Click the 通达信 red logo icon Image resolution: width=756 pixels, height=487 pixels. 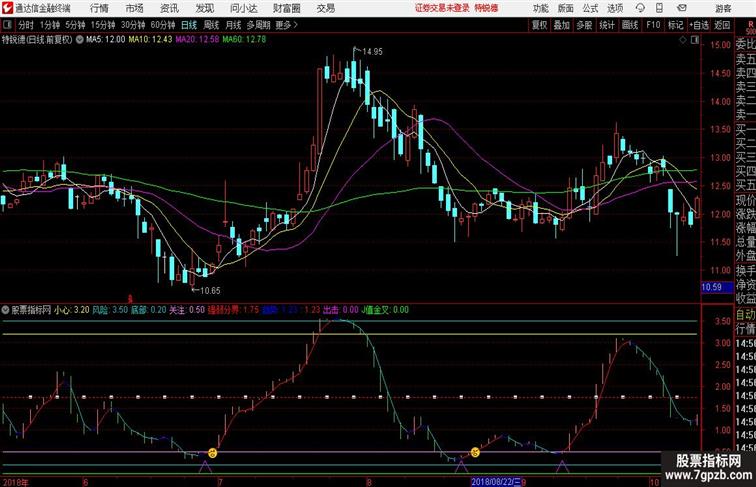pyautogui.click(x=7, y=8)
